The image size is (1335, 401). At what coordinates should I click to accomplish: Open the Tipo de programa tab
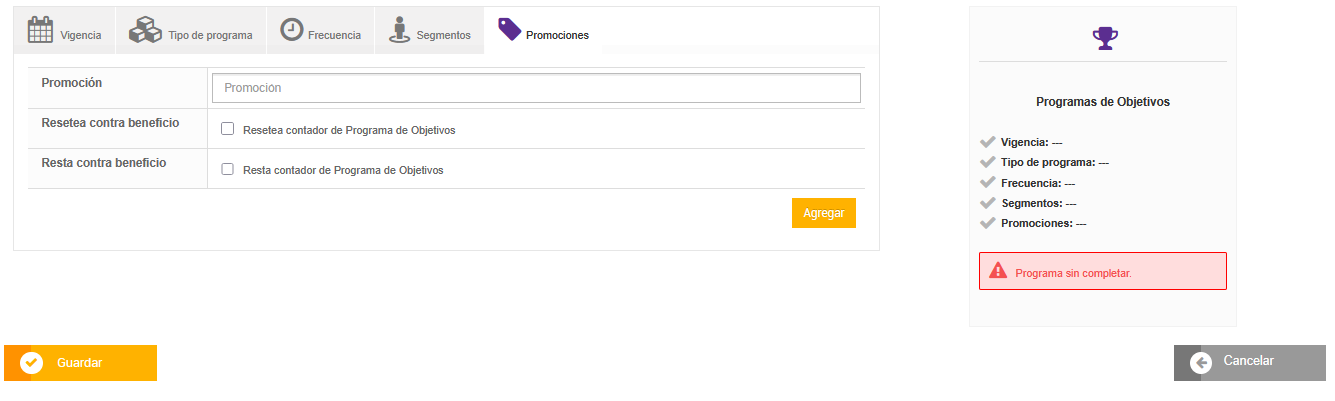[x=209, y=35]
